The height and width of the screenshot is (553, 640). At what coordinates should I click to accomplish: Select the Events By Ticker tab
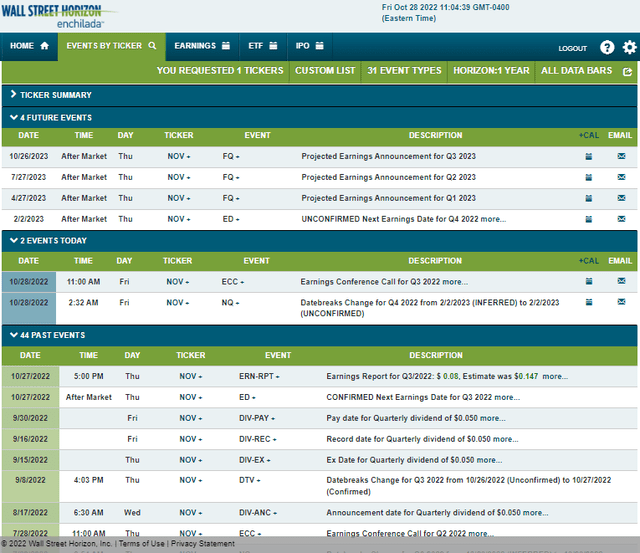pyautogui.click(x=111, y=46)
